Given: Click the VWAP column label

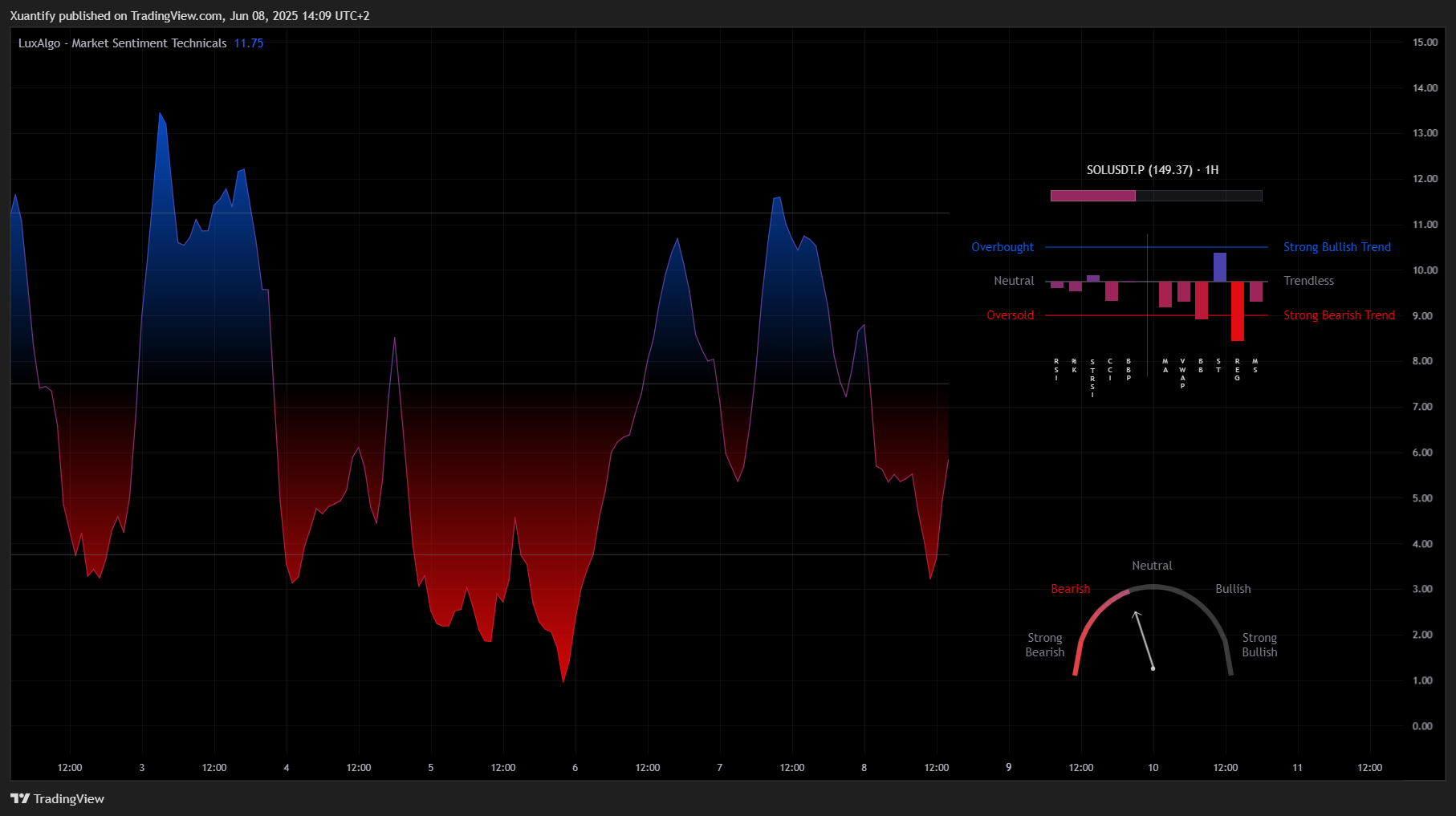Looking at the screenshot, I should [1182, 374].
